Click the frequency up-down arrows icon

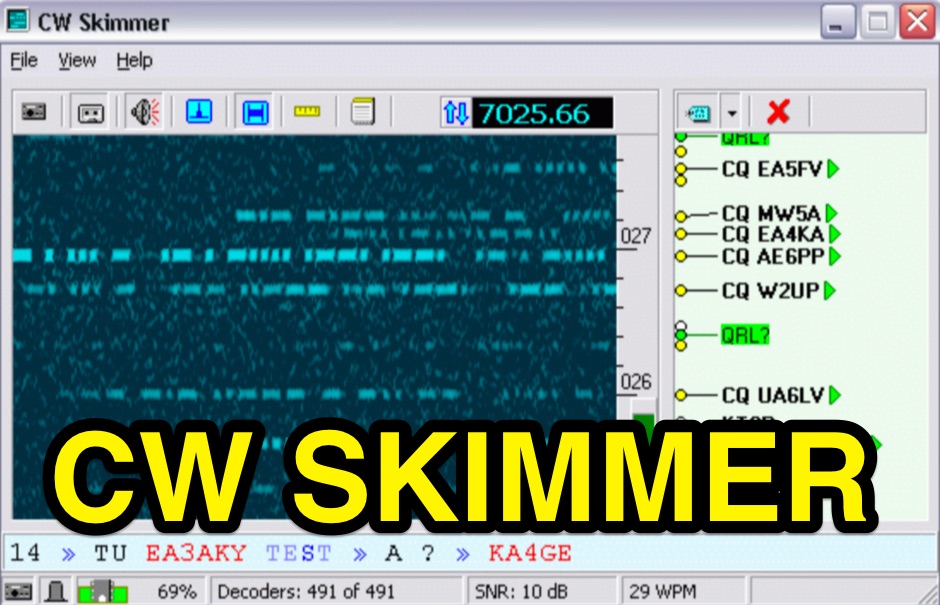tap(456, 113)
